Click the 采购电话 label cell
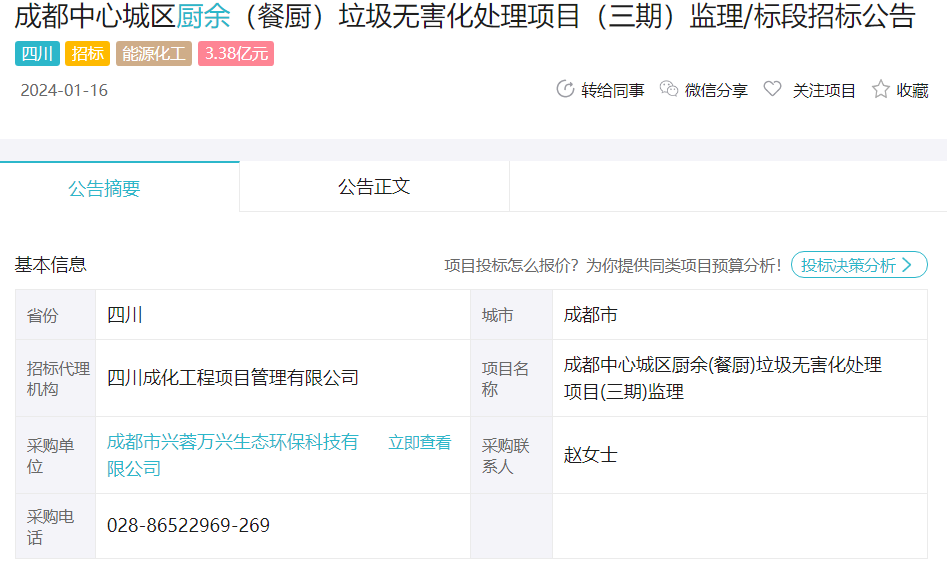The height and width of the screenshot is (564, 947). pos(56,527)
